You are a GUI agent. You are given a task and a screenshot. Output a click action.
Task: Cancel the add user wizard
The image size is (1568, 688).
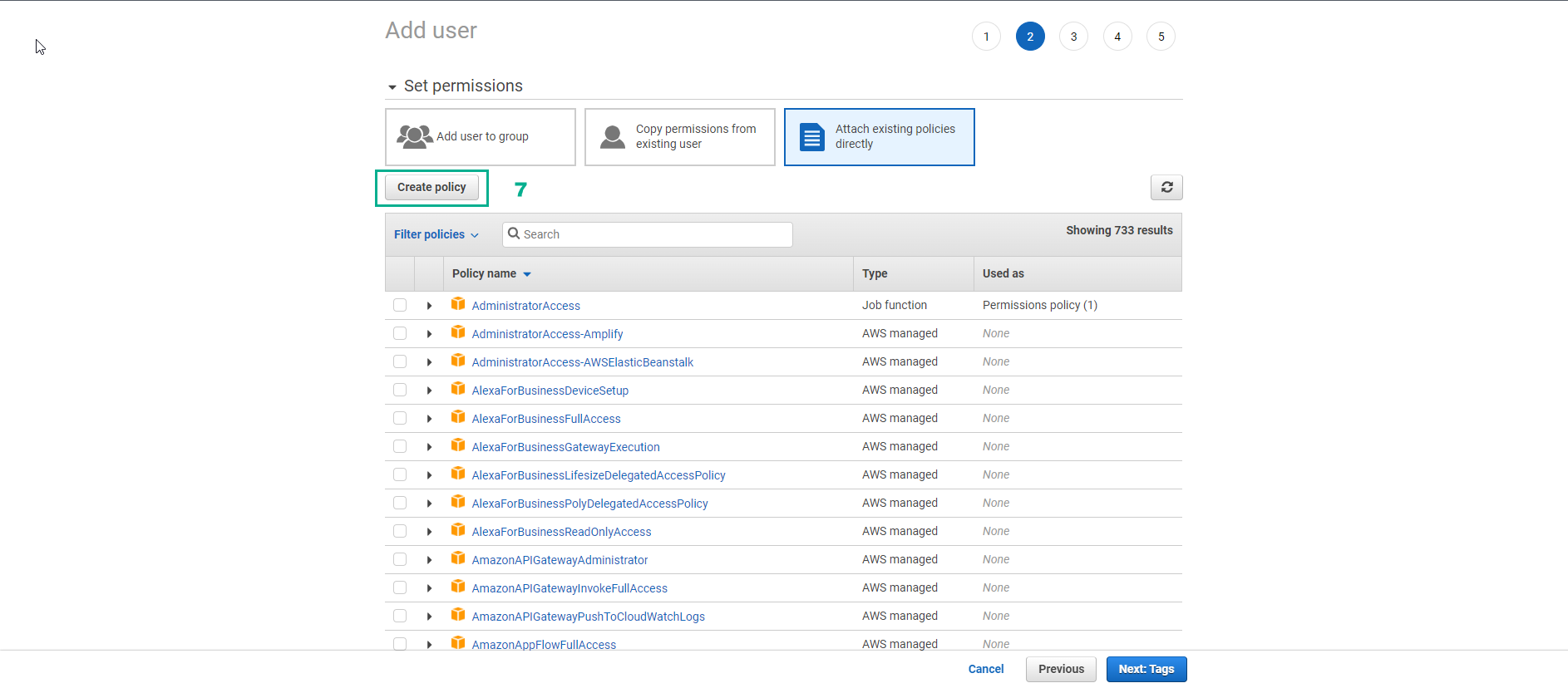point(986,669)
